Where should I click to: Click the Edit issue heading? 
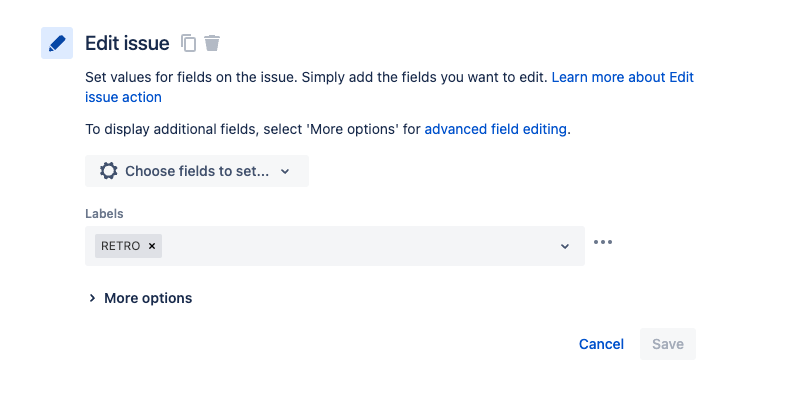pyautogui.click(x=127, y=43)
